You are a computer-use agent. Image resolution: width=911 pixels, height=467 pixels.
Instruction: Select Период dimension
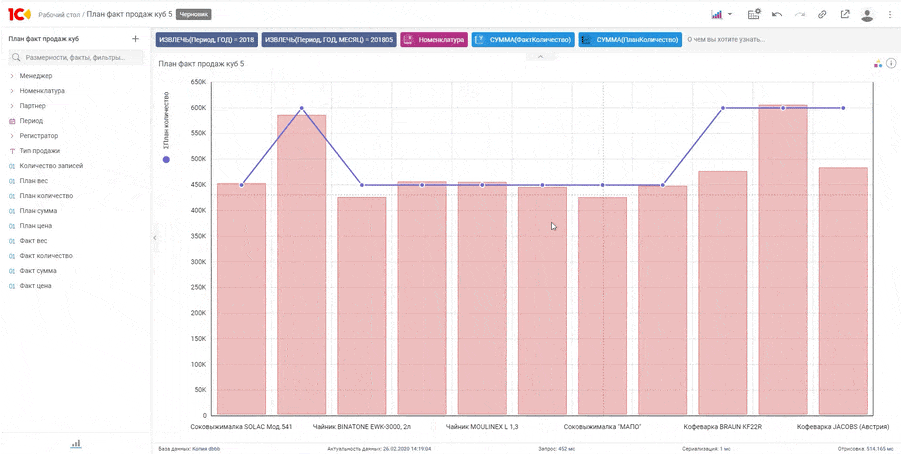31,121
